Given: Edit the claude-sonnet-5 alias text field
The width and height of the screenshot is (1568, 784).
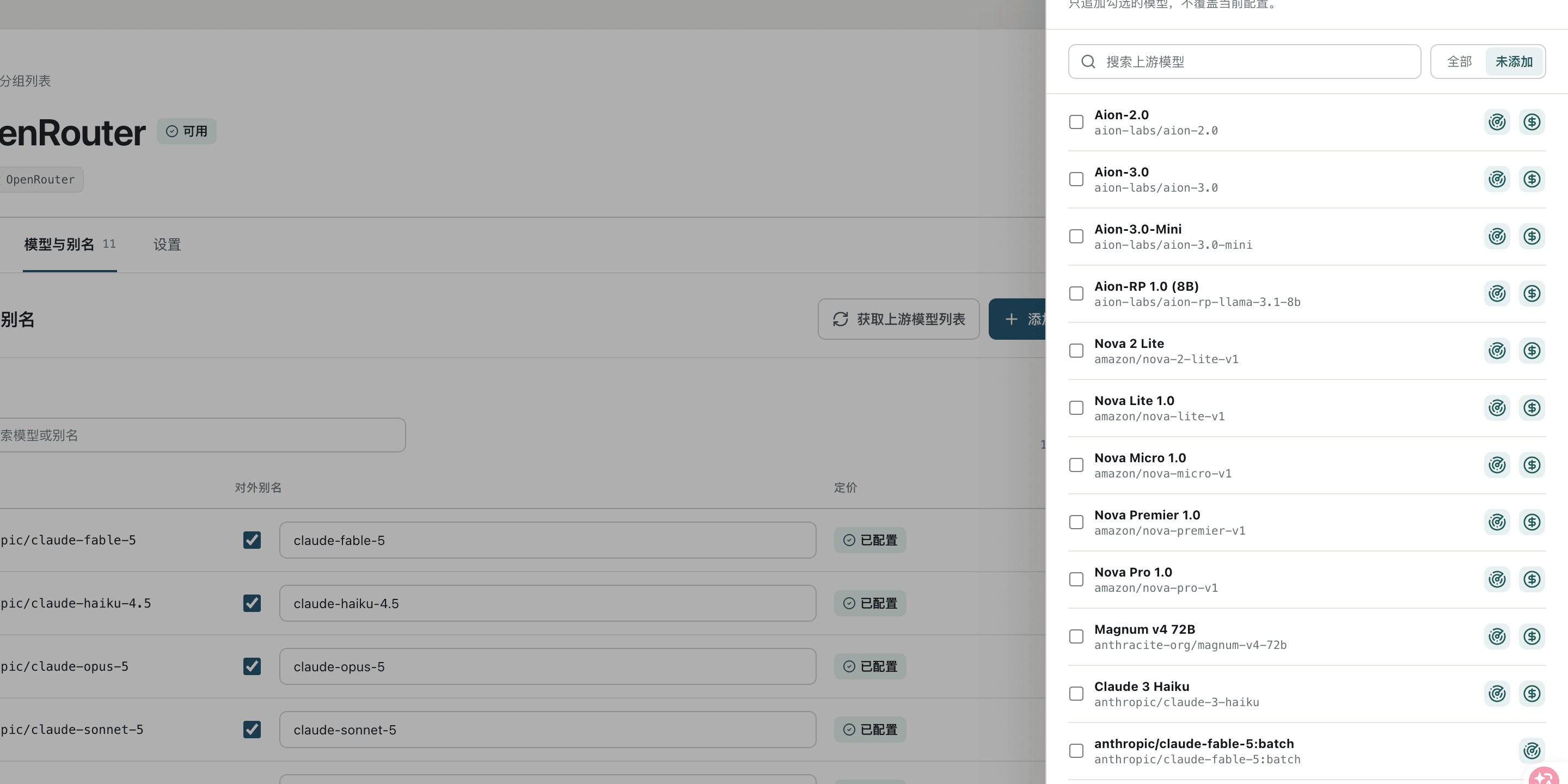Looking at the screenshot, I should 548,730.
